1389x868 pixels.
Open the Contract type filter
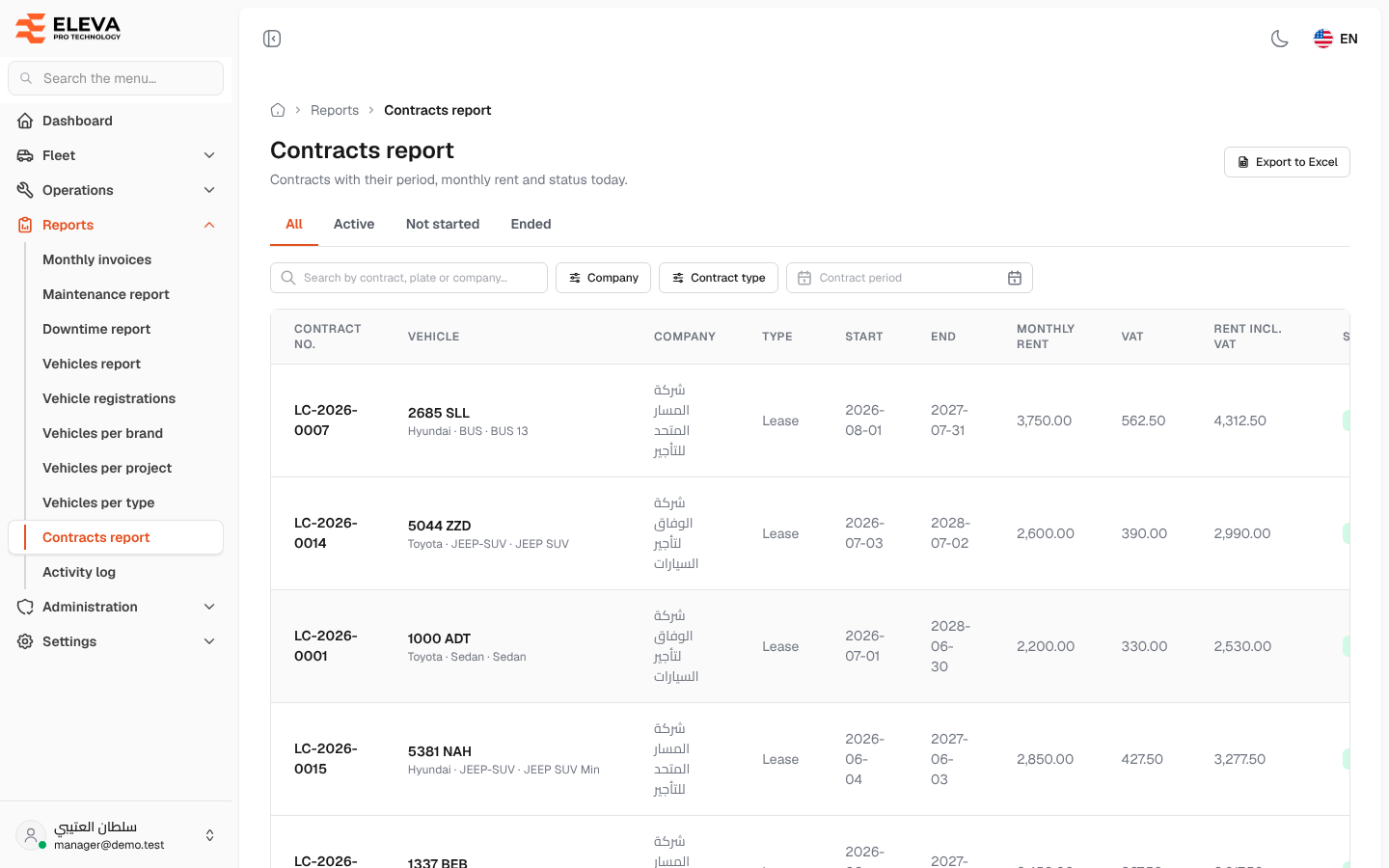719,278
